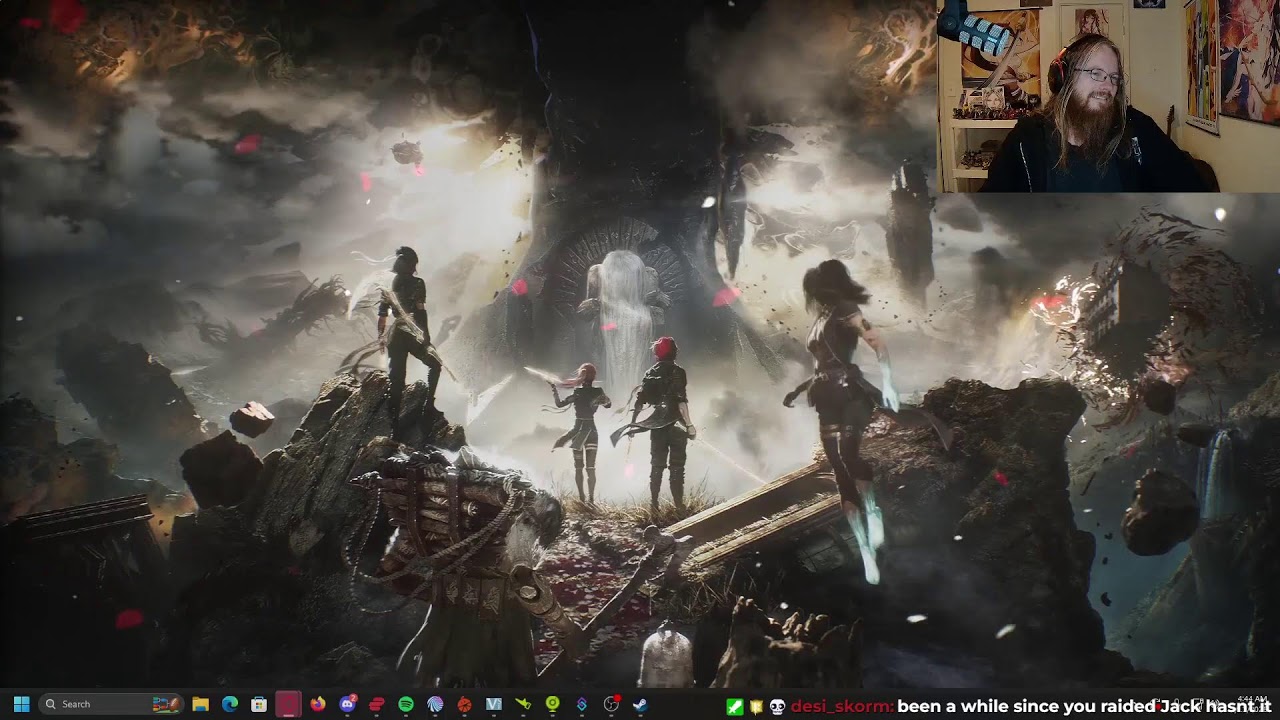Open the striped blue circle taskbar app
Viewport: 1280px width, 720px height.
point(435,704)
